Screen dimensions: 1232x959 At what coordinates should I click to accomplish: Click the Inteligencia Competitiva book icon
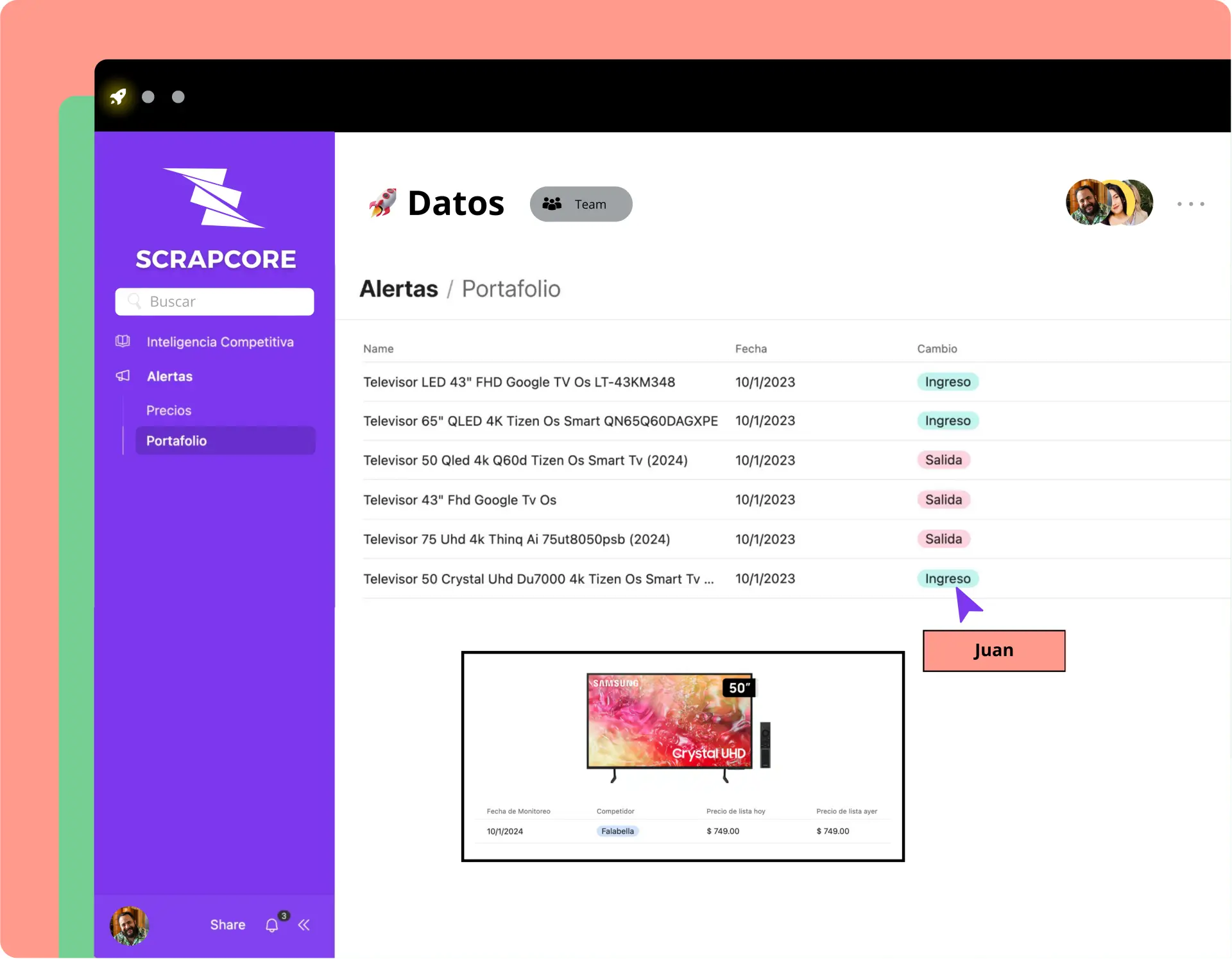(x=123, y=341)
